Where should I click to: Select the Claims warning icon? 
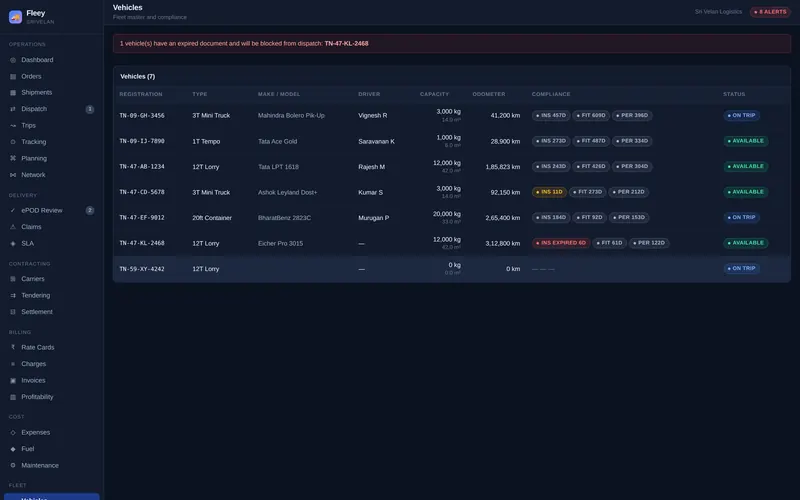(13, 227)
